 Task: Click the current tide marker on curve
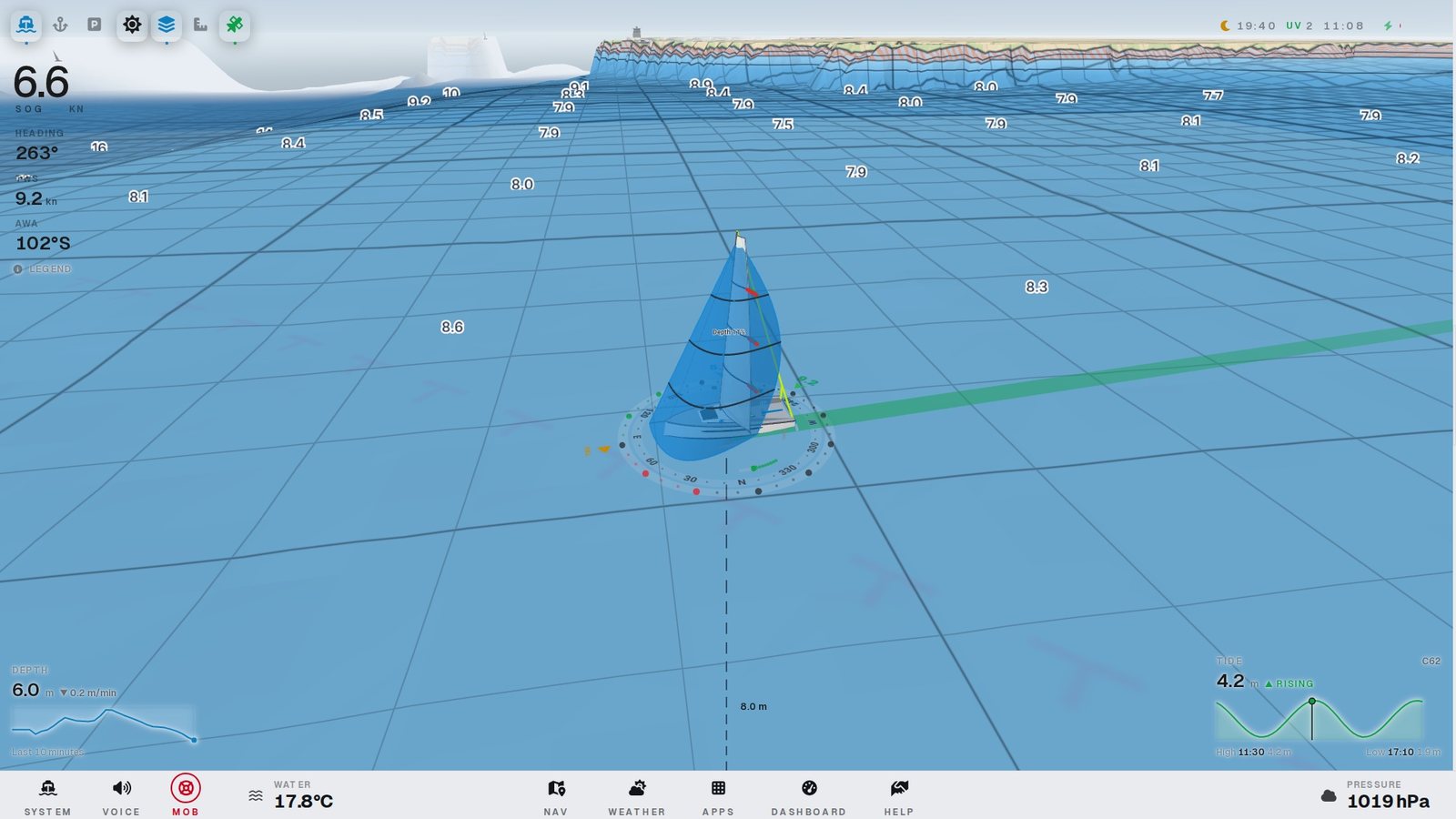click(x=1312, y=702)
